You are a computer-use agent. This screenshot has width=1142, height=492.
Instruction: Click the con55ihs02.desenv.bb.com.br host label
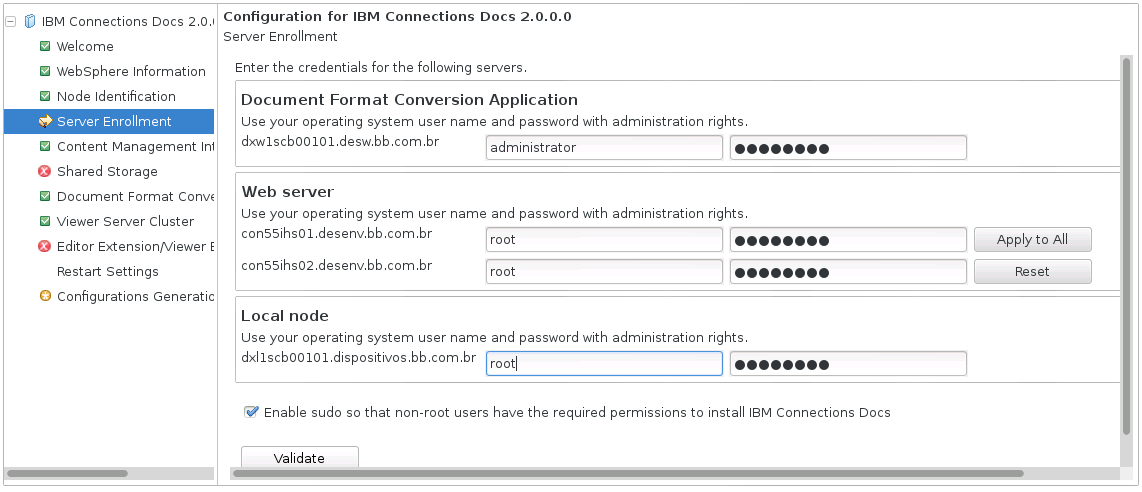(x=336, y=266)
